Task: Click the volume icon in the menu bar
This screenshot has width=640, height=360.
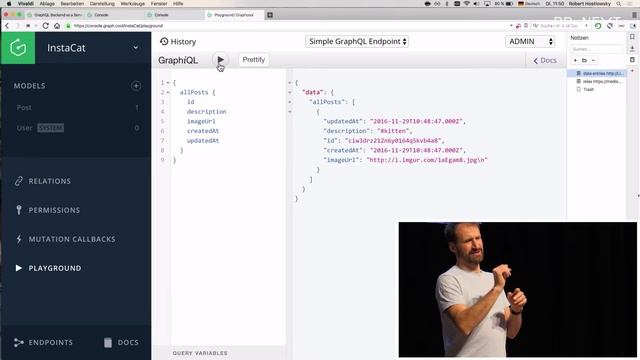Action: 476,4
